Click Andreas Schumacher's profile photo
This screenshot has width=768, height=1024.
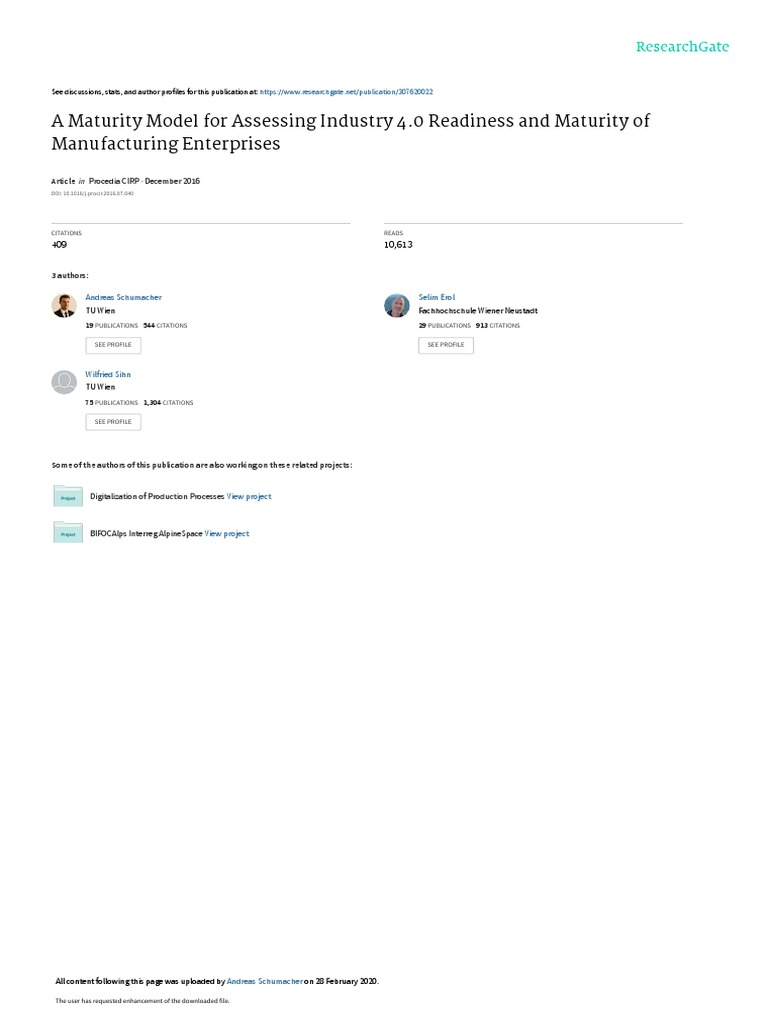click(x=64, y=306)
